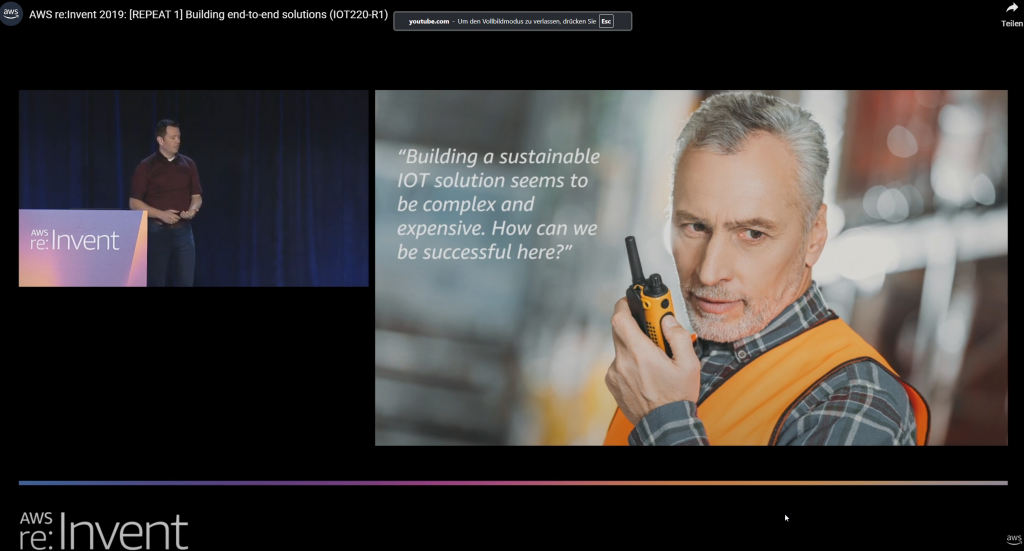1024x551 pixels.
Task: Click the AWS watermark in bottom-right corner
Action: pyautogui.click(x=1013, y=540)
